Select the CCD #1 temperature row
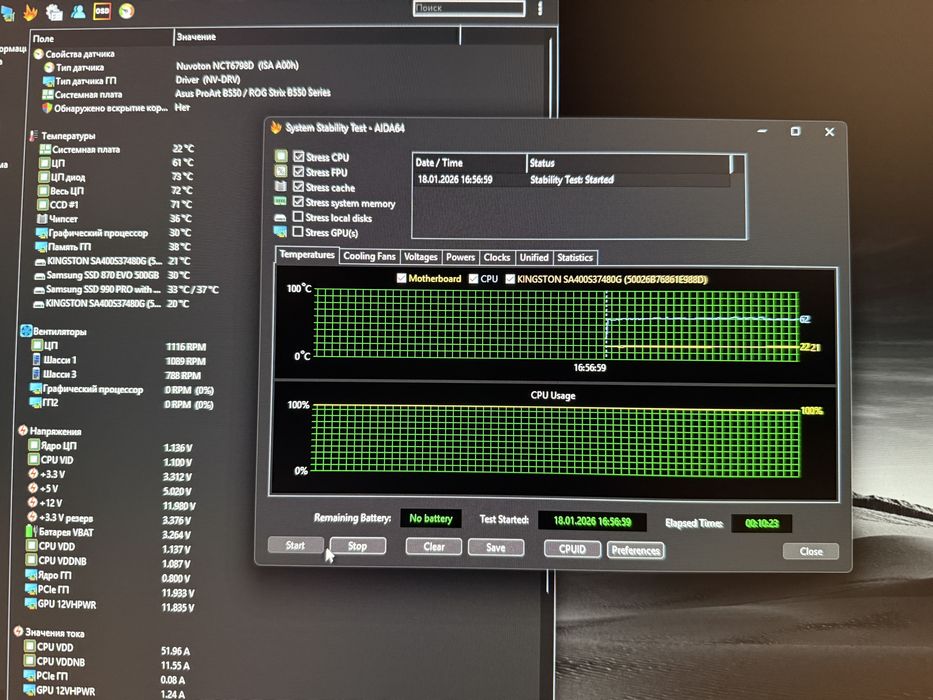This screenshot has height=700, width=933. tap(116, 204)
